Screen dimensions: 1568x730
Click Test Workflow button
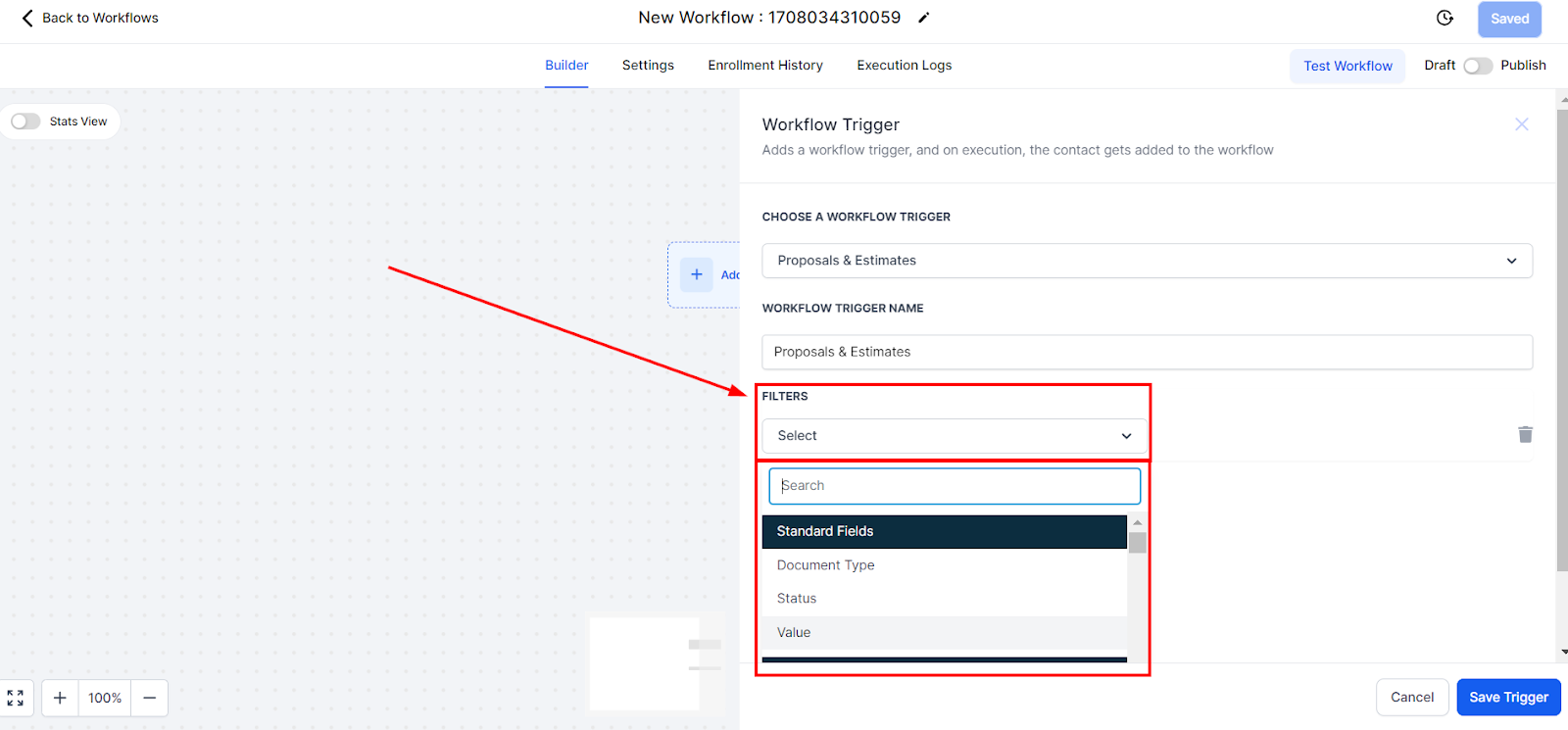(x=1347, y=66)
